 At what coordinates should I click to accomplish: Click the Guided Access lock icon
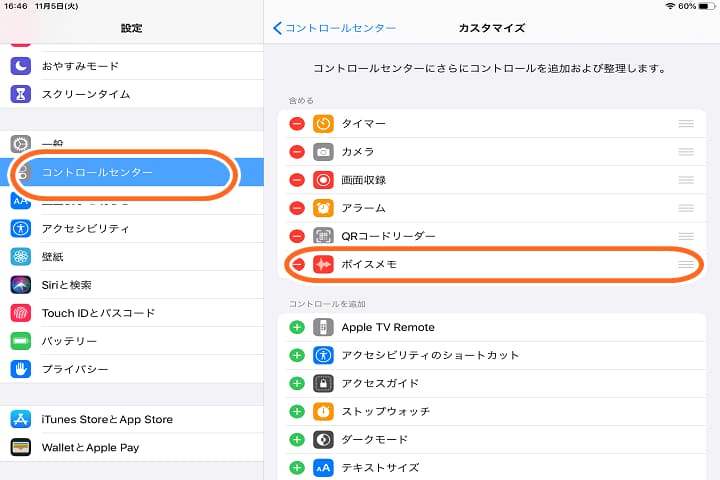[323, 383]
